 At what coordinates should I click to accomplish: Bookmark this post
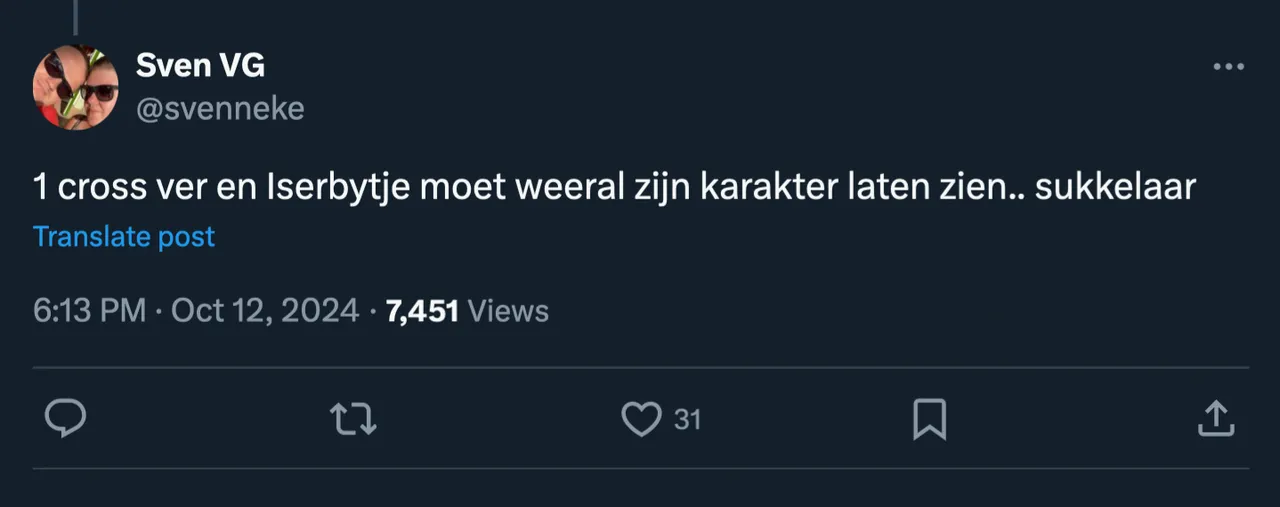click(929, 419)
